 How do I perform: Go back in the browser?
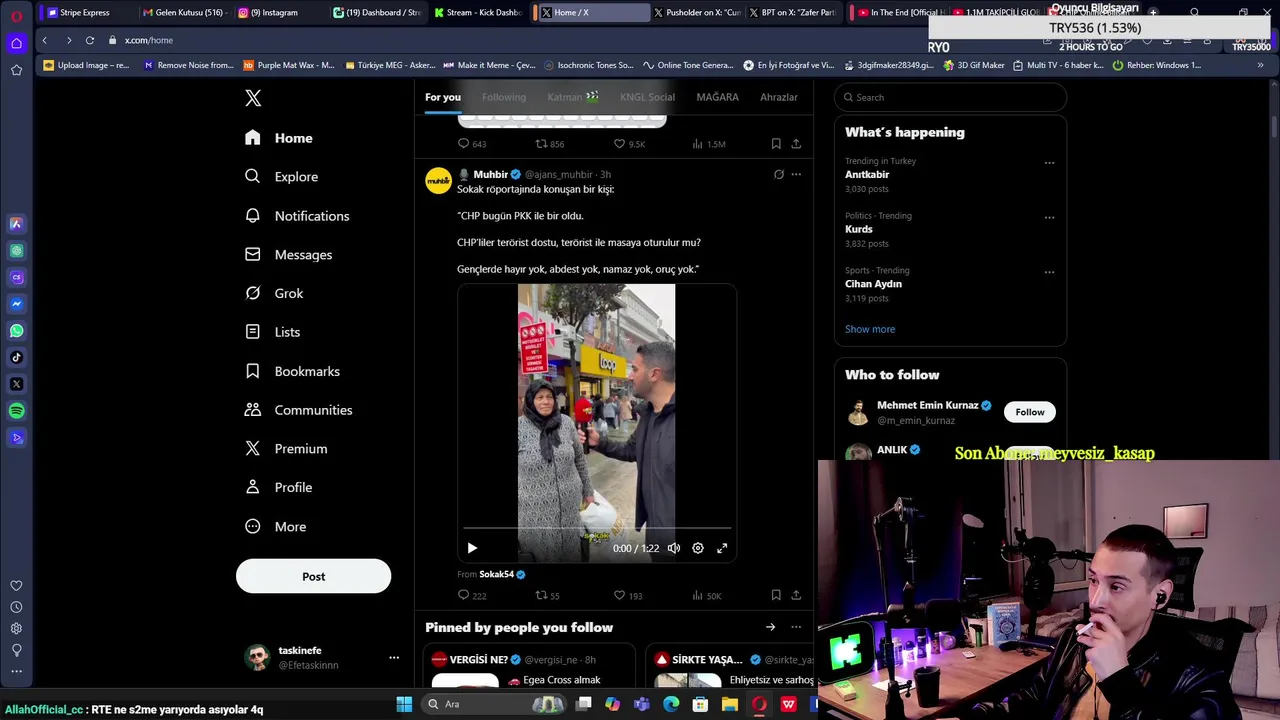[x=44, y=40]
